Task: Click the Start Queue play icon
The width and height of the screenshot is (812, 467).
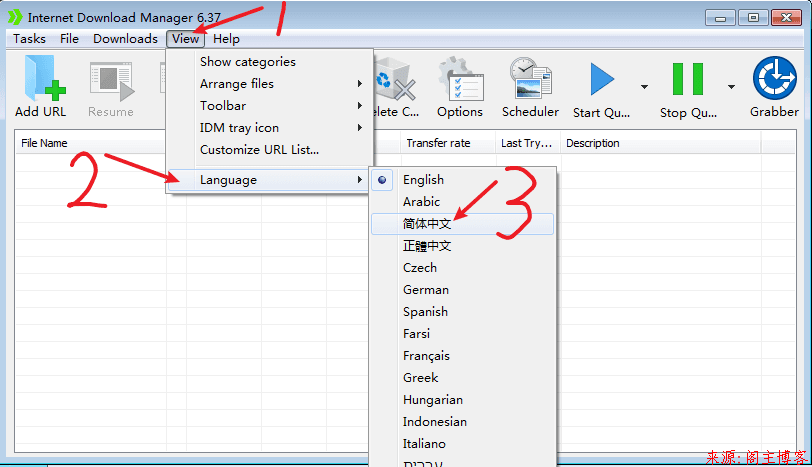Action: 602,80
